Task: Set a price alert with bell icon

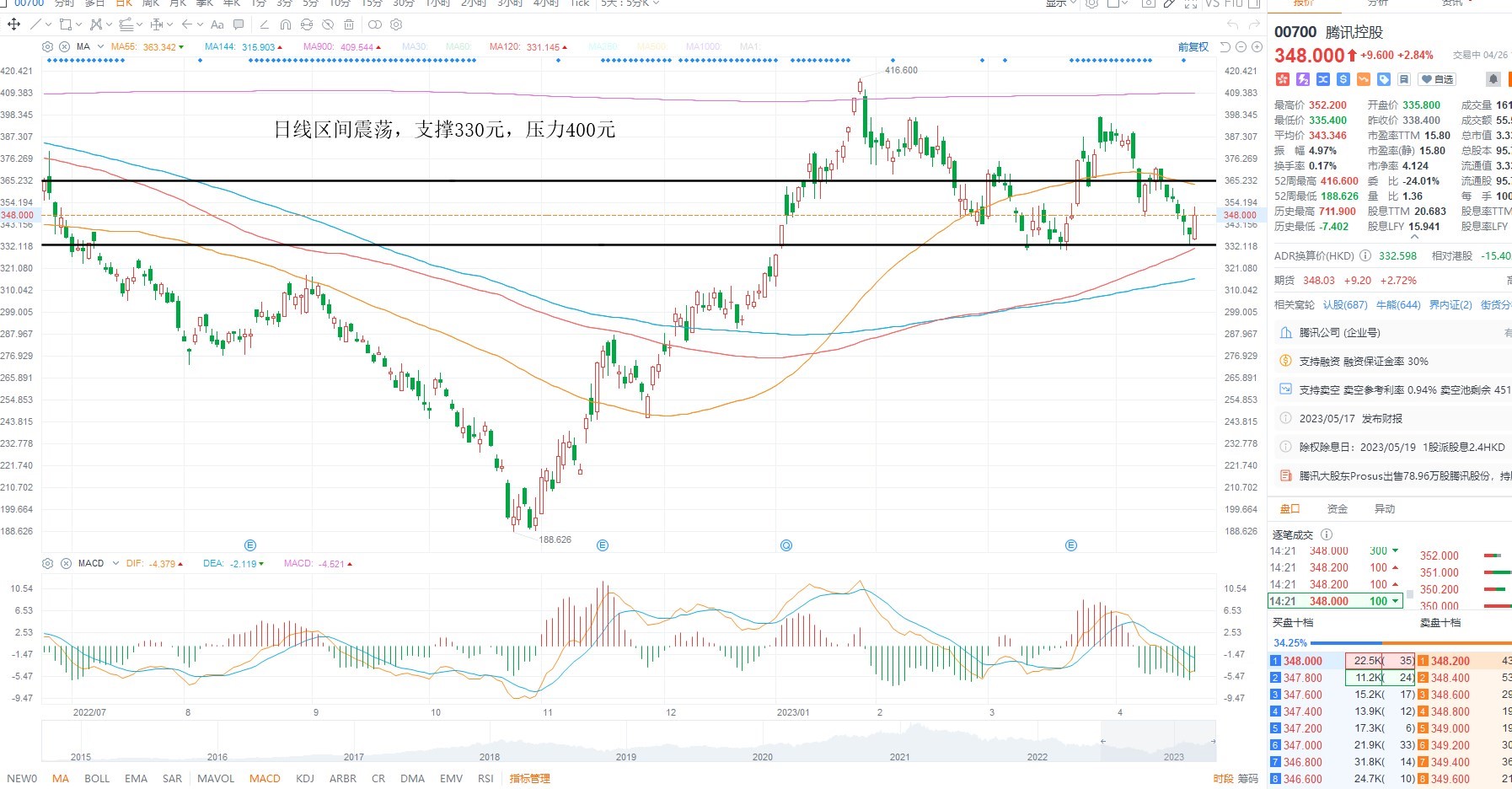Action: (x=1493, y=79)
